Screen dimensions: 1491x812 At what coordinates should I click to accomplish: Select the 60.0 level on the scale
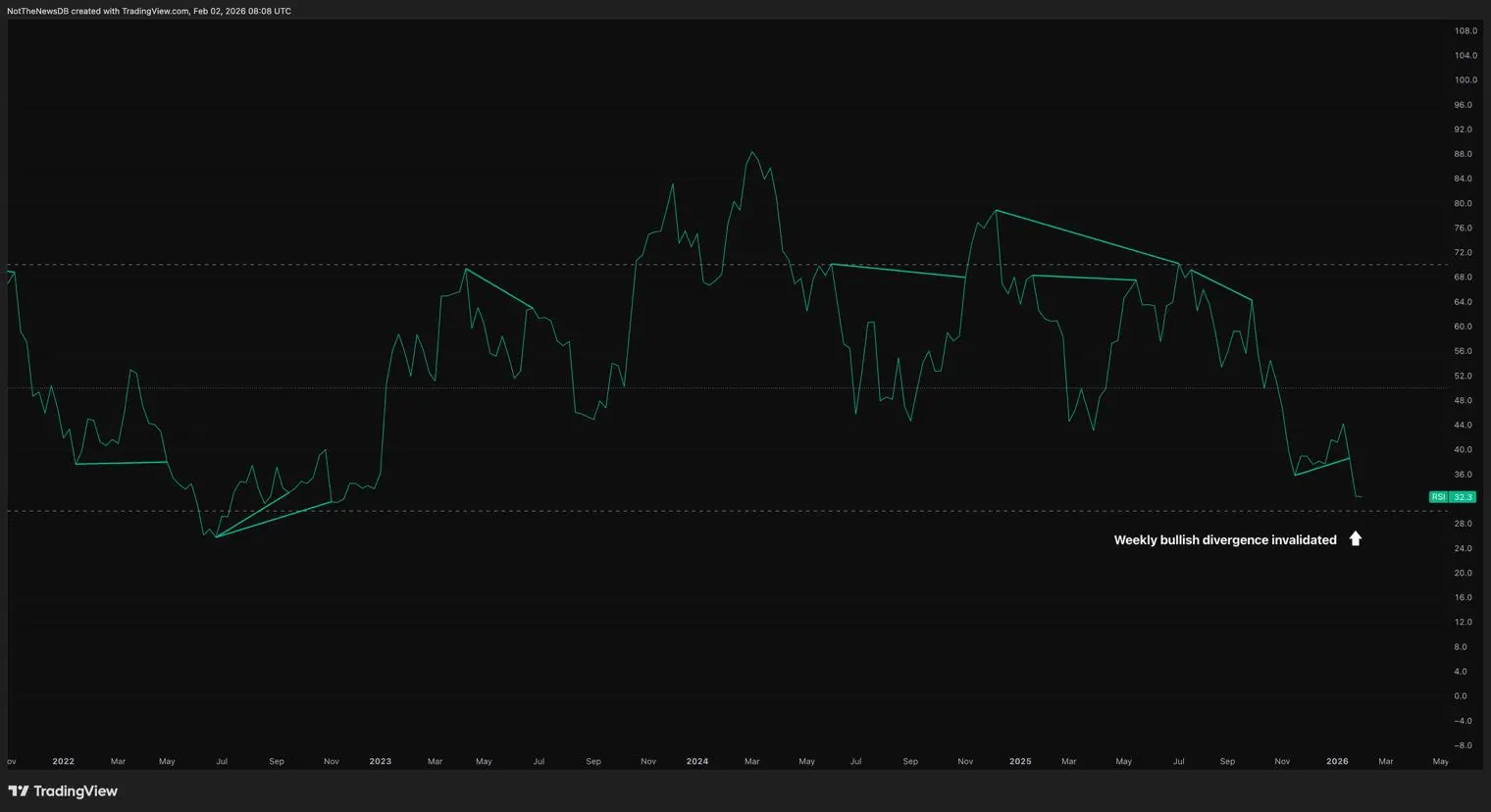pos(1463,327)
